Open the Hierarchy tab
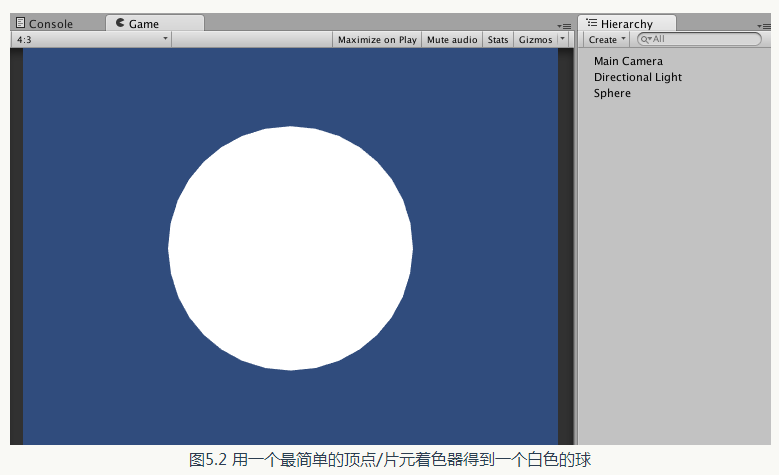The image size is (779, 475). tap(626, 23)
